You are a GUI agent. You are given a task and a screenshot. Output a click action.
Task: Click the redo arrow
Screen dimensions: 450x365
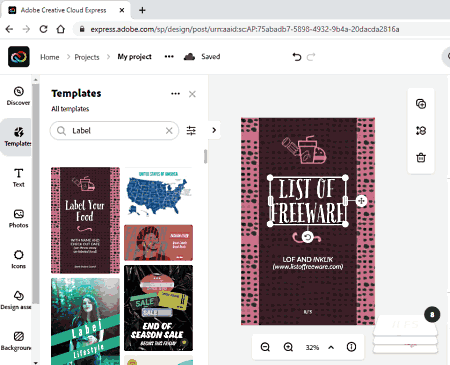tap(311, 57)
